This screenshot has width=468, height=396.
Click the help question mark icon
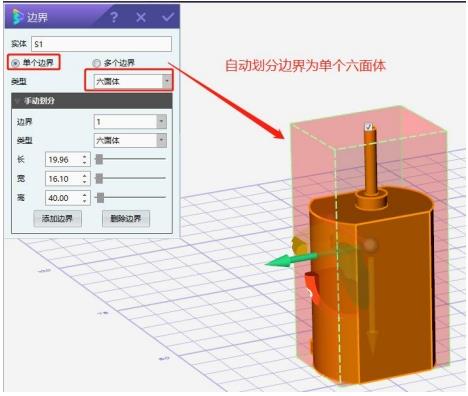(114, 17)
